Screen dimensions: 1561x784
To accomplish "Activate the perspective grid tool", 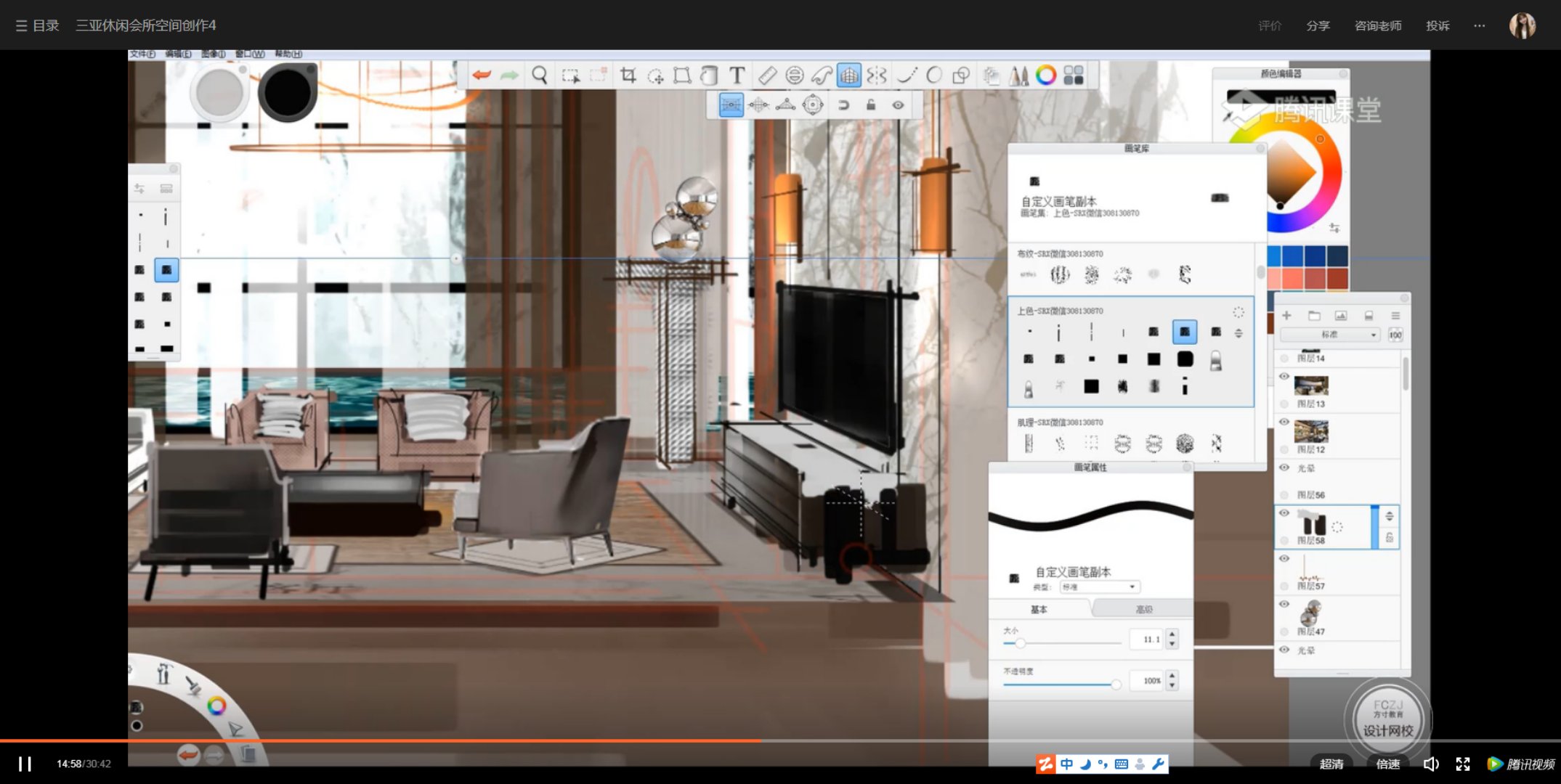I will point(848,75).
